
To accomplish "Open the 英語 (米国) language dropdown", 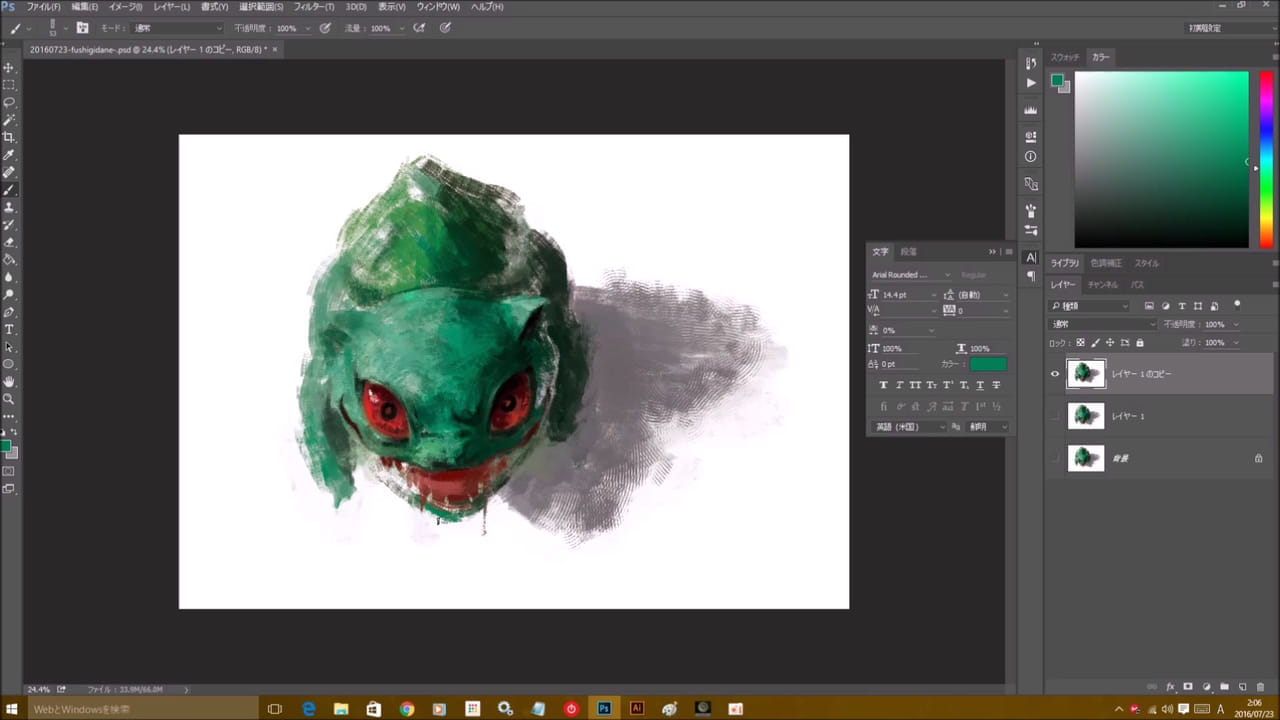I will (910, 427).
